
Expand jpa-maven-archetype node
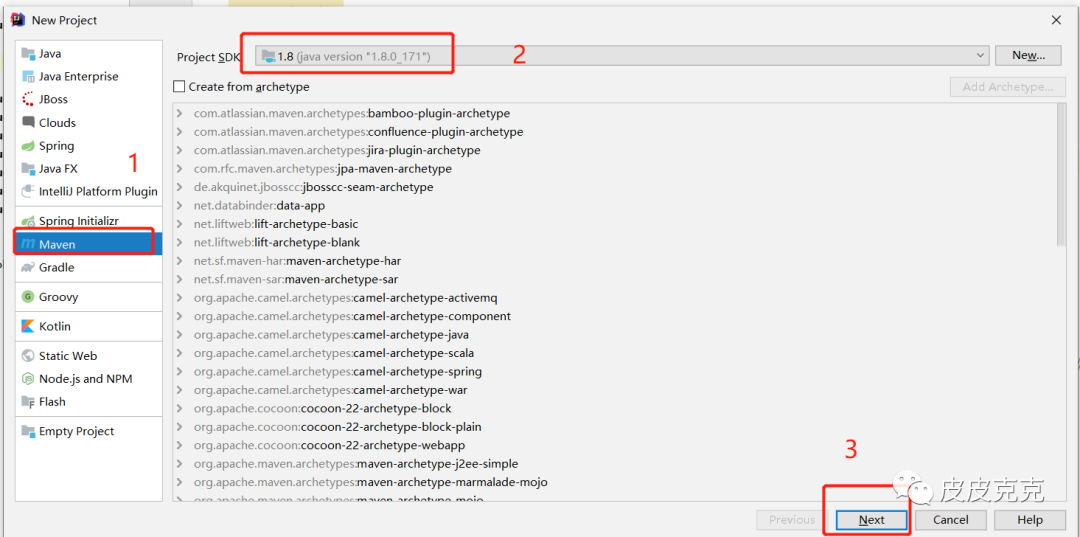coord(180,169)
